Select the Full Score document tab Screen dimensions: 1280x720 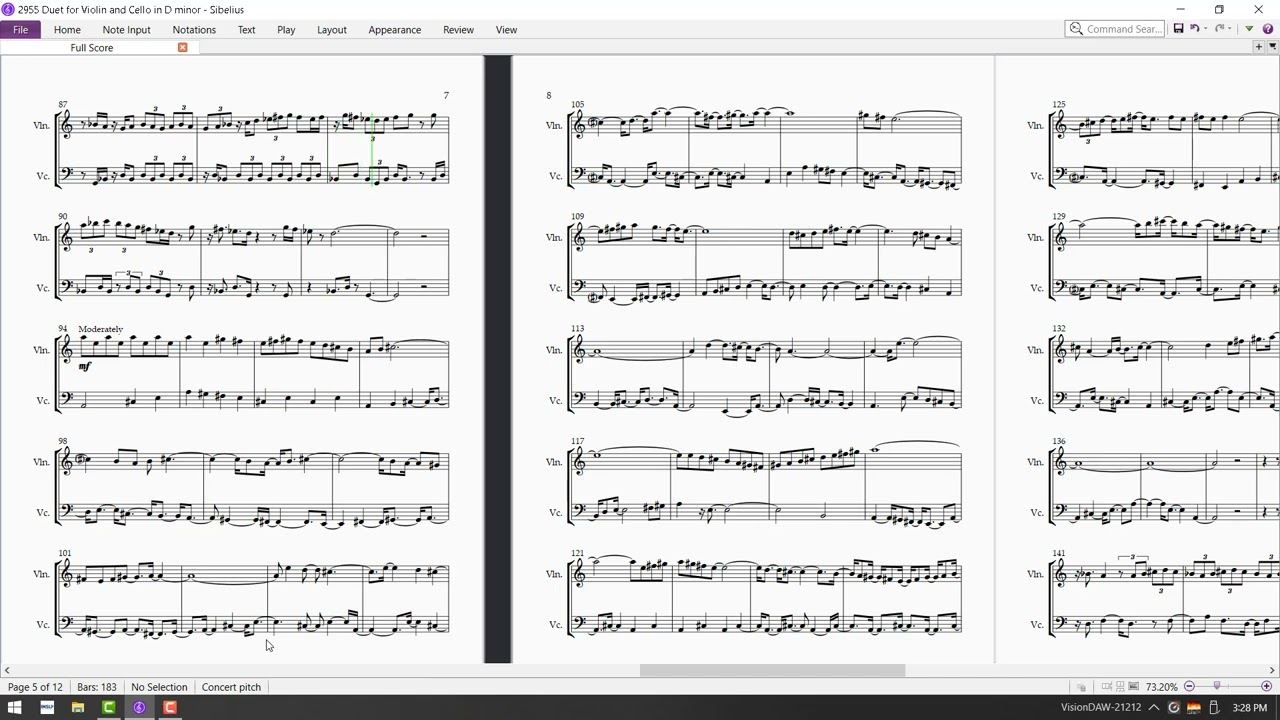point(91,48)
